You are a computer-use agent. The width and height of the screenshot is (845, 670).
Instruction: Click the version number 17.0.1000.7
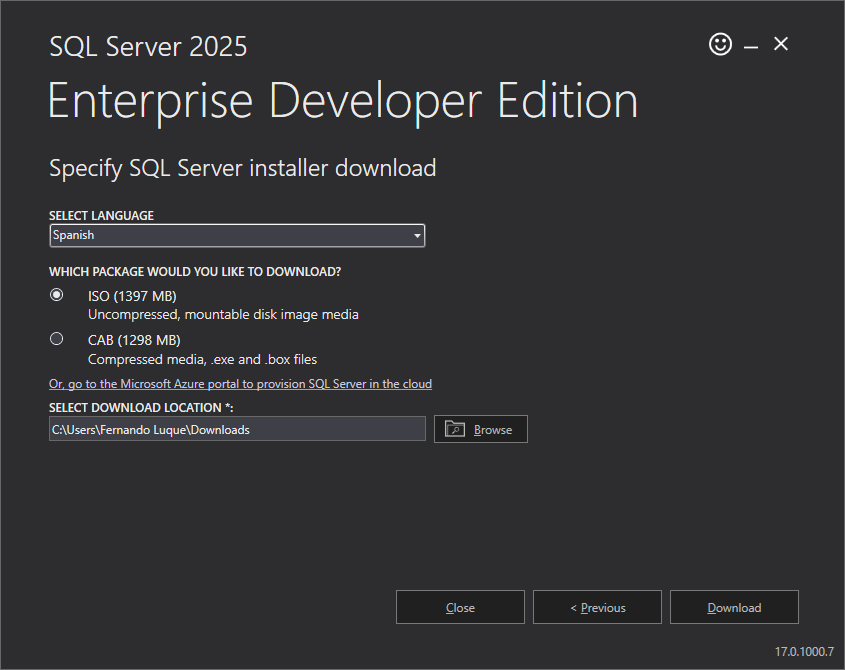point(804,652)
